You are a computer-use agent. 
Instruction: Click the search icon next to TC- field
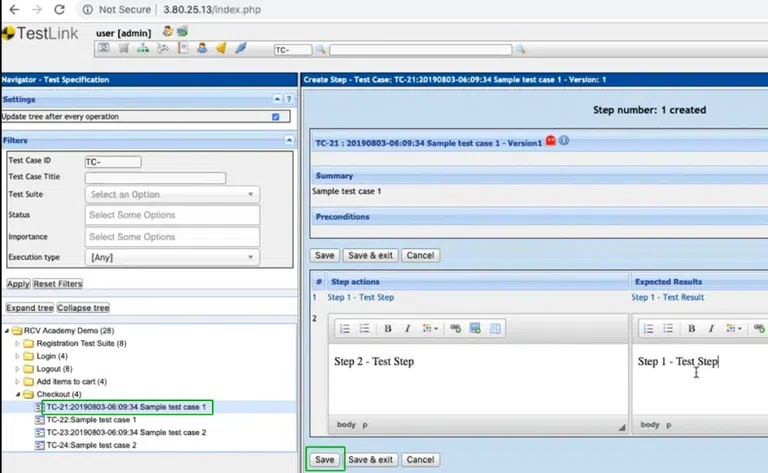(x=320, y=49)
